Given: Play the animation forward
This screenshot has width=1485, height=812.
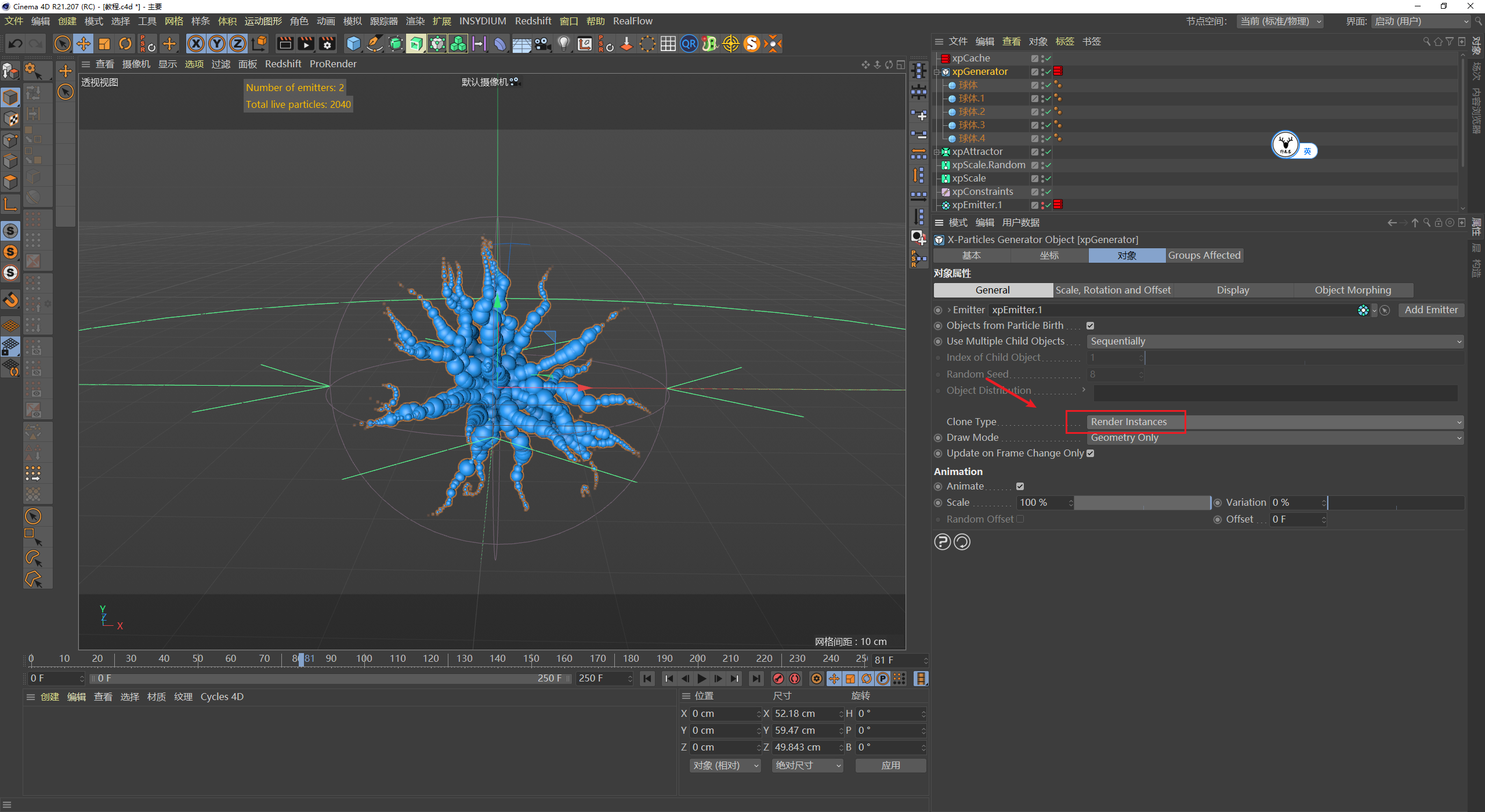Looking at the screenshot, I should [702, 679].
